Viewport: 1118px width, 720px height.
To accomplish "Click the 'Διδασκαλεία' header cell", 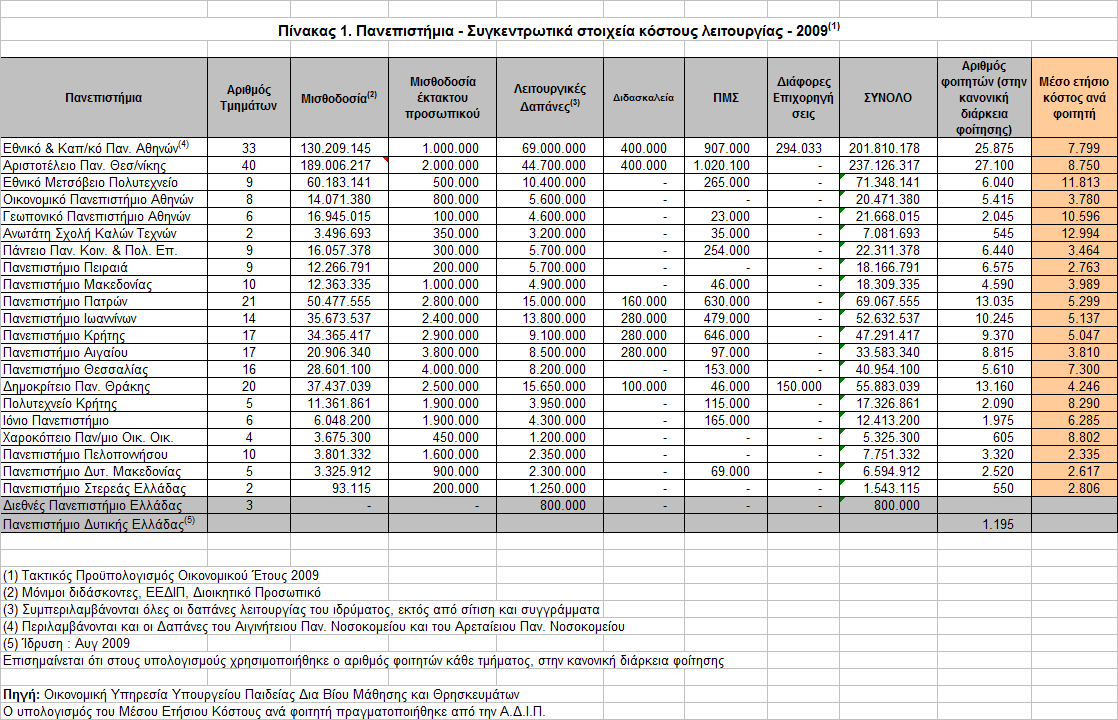I will tap(643, 98).
